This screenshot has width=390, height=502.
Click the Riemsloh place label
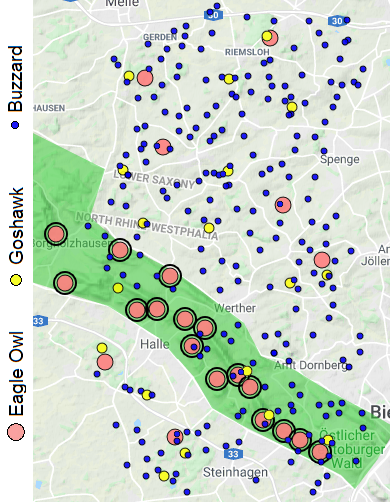tap(247, 52)
